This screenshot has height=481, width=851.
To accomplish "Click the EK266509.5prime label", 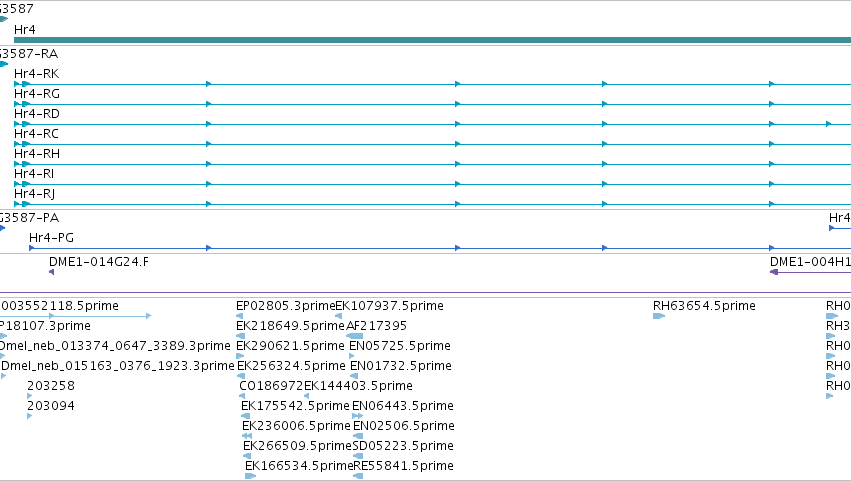I will (x=297, y=447).
